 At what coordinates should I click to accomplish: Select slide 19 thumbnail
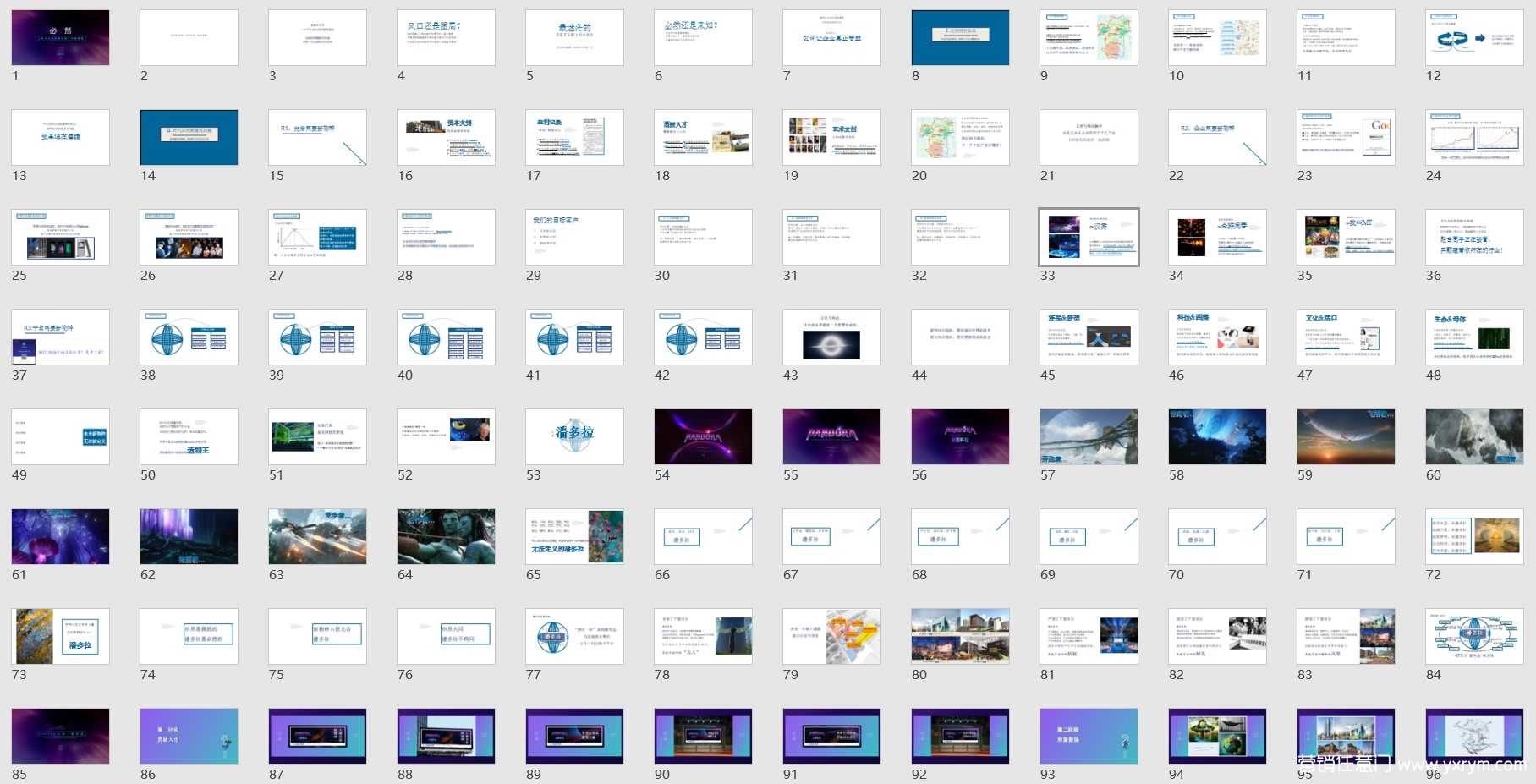831,137
